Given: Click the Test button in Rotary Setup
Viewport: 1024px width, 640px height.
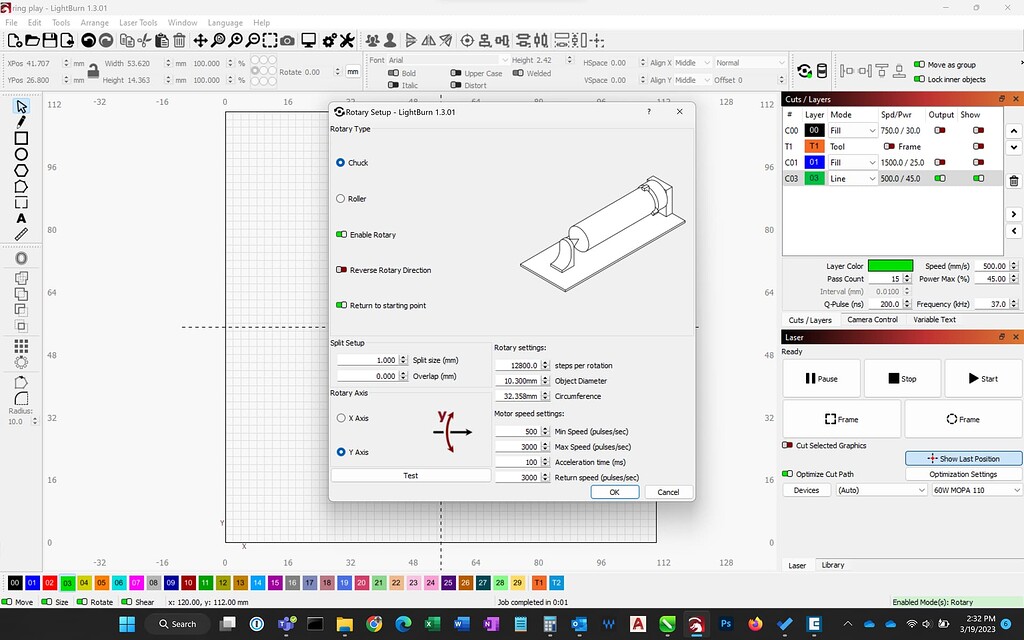Looking at the screenshot, I should (x=410, y=477).
